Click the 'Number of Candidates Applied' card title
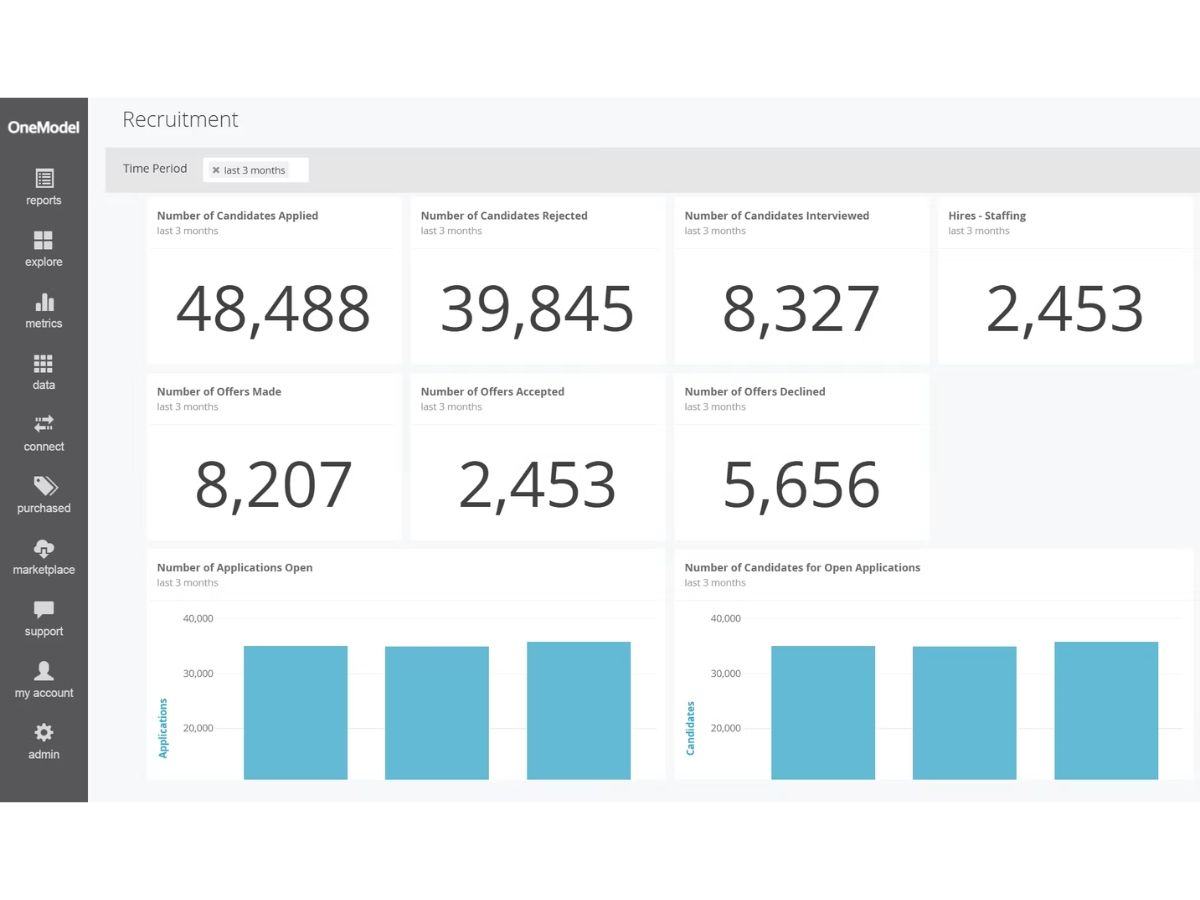The image size is (1200, 900). click(x=237, y=216)
